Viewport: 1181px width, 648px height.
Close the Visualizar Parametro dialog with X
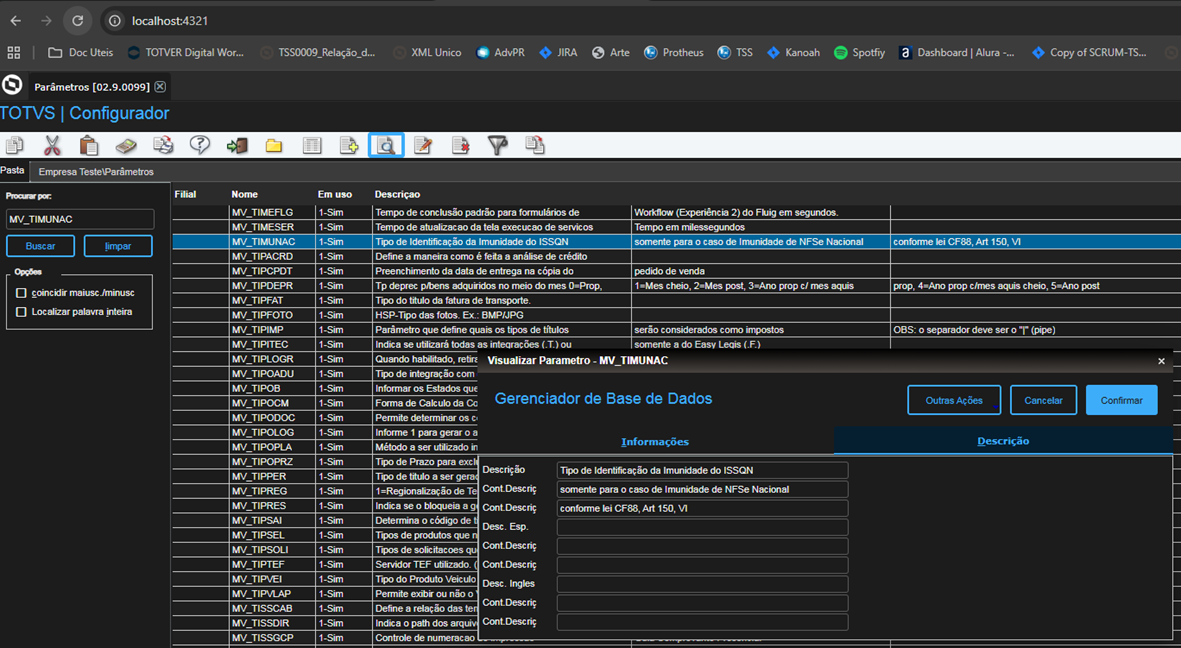[1161, 361]
